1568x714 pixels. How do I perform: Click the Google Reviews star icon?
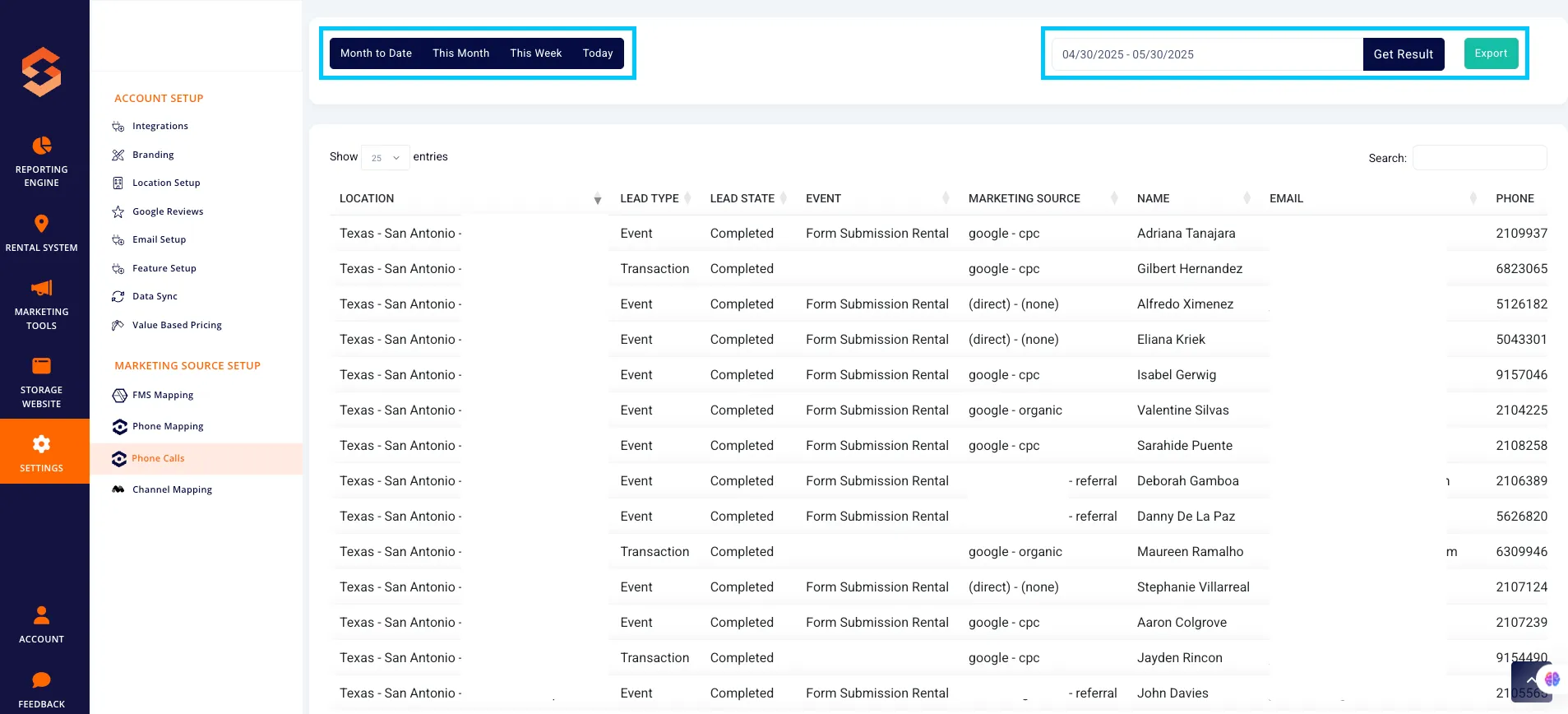tap(118, 211)
